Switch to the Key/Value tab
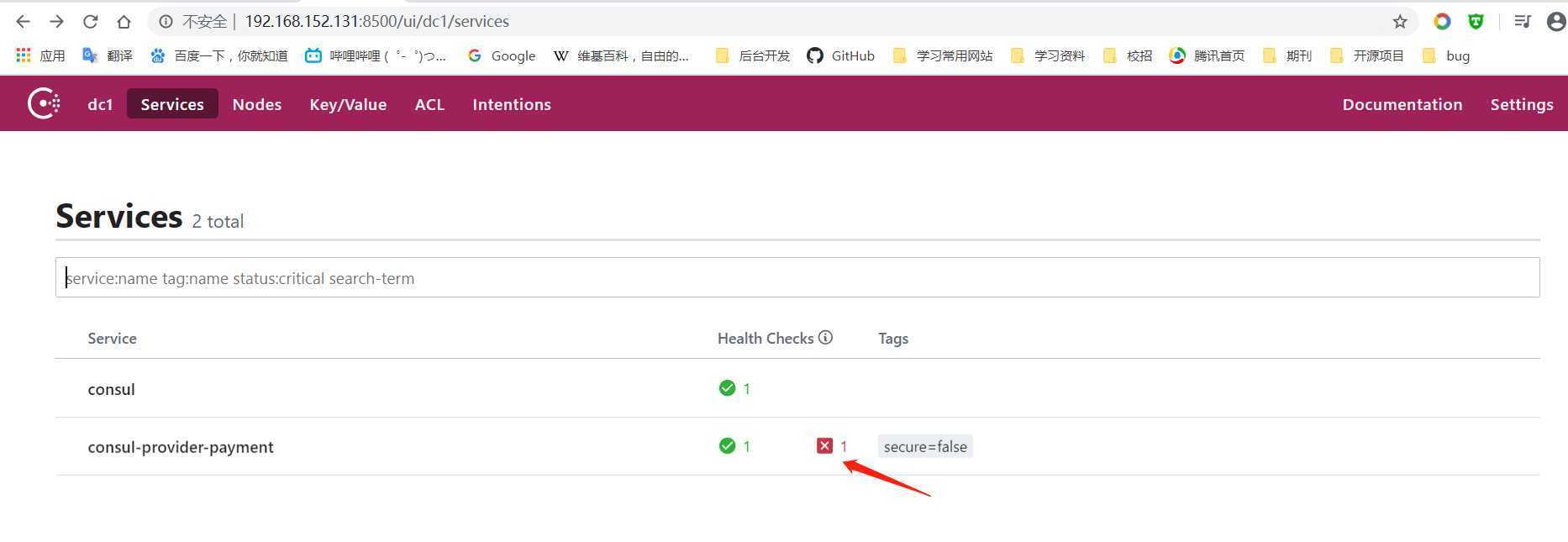The width and height of the screenshot is (1568, 542). pos(348,104)
